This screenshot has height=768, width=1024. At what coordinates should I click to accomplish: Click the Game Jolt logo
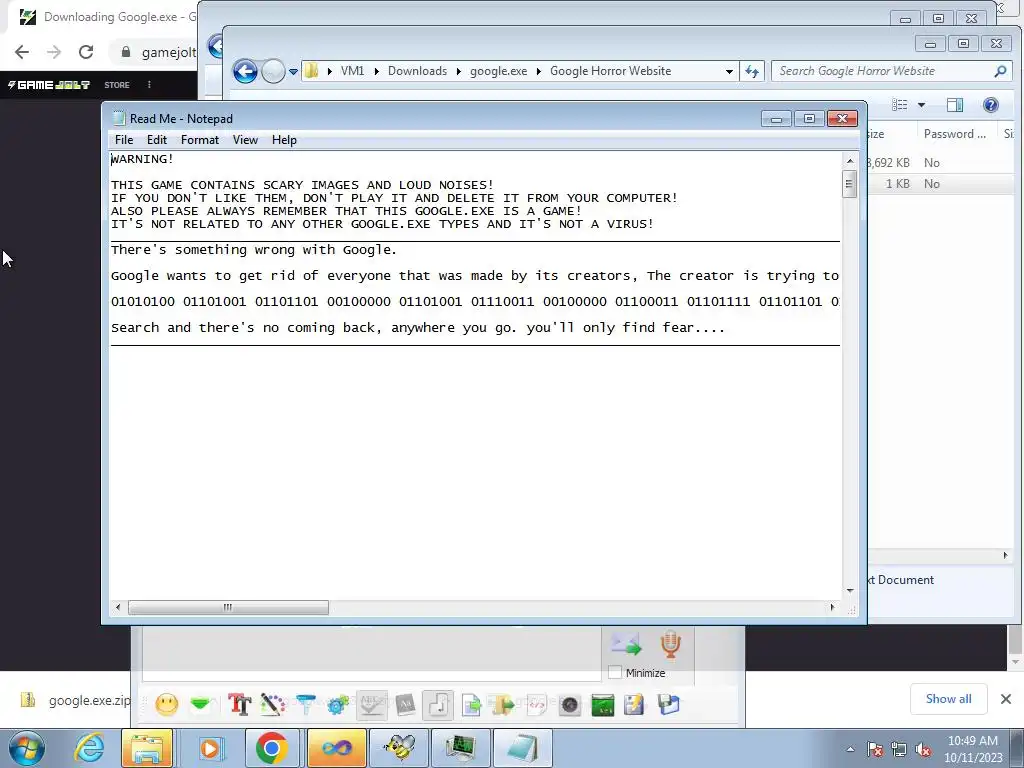click(49, 85)
